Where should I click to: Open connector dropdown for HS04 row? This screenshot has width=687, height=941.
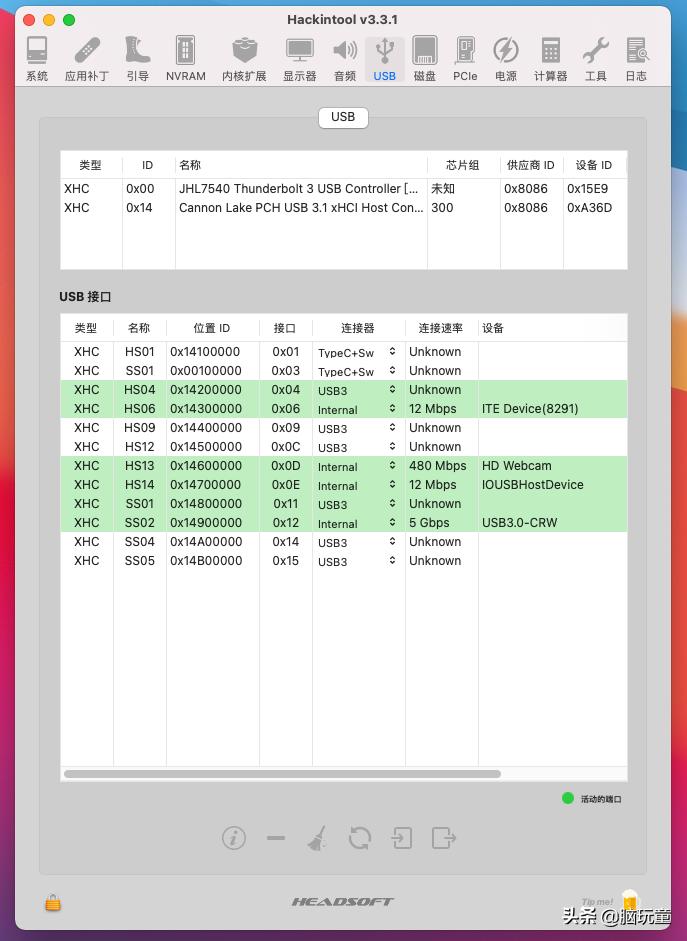pos(358,390)
